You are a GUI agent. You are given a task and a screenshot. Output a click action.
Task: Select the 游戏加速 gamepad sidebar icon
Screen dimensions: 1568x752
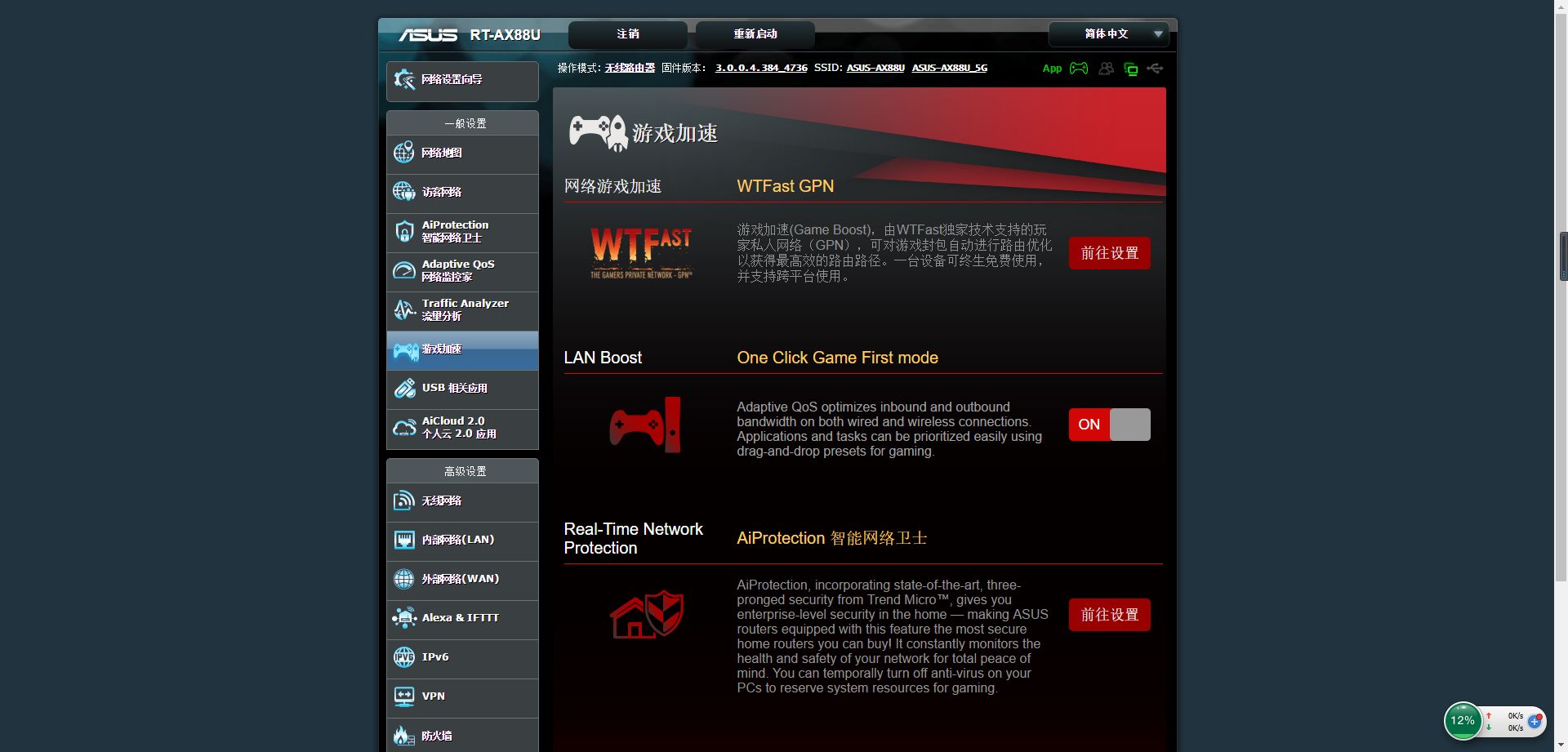(x=406, y=350)
